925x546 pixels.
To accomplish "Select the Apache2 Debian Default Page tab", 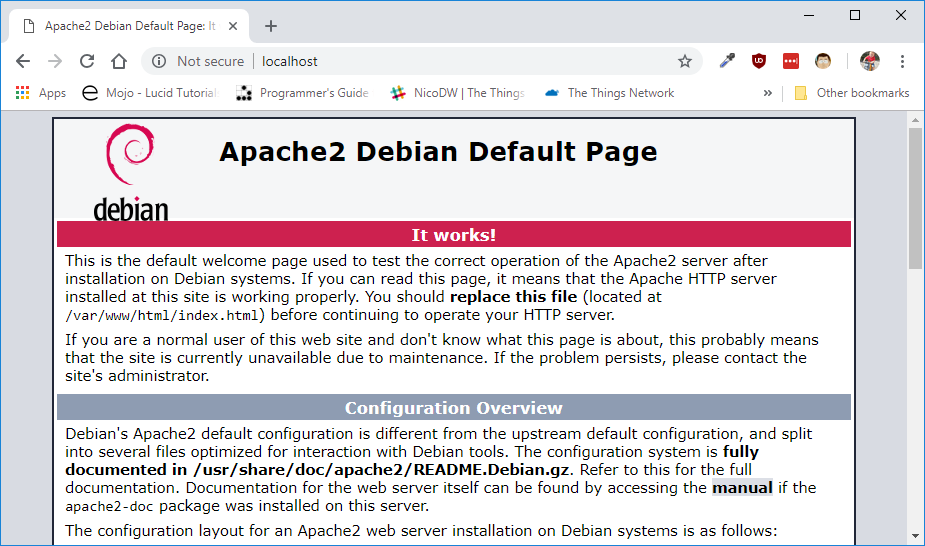I will coord(130,26).
